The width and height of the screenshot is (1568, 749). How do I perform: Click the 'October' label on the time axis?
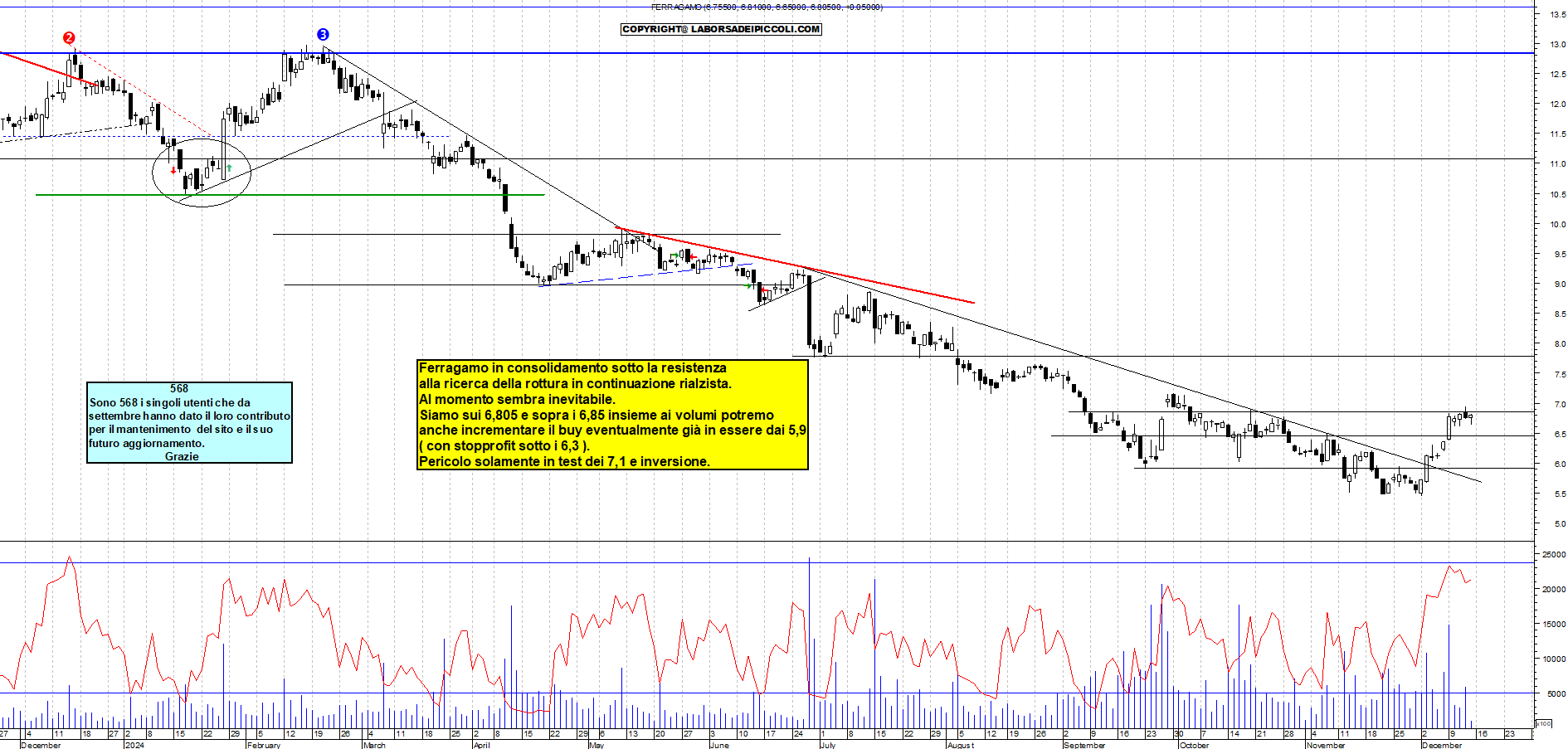tap(1194, 745)
